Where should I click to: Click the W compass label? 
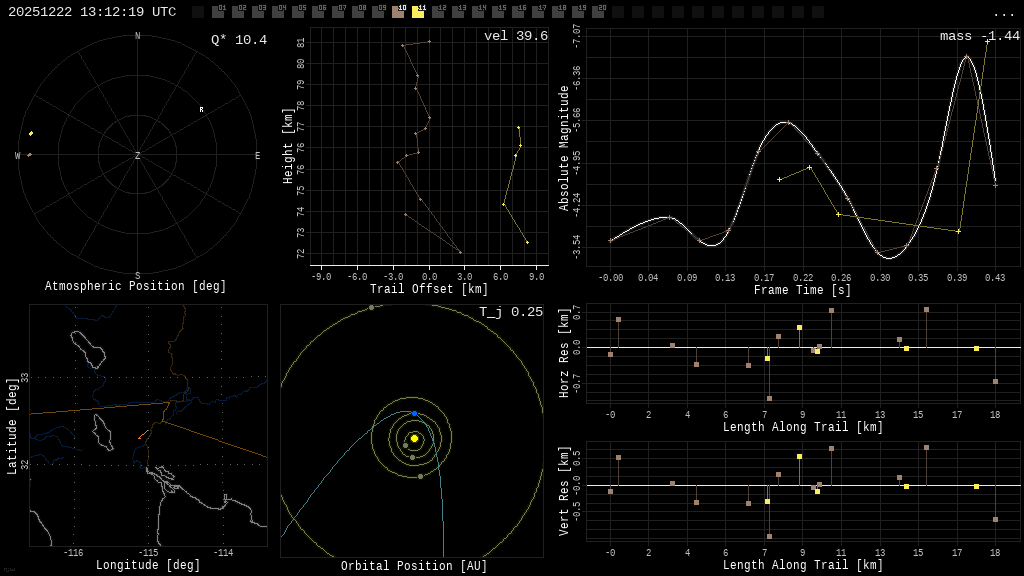18,155
